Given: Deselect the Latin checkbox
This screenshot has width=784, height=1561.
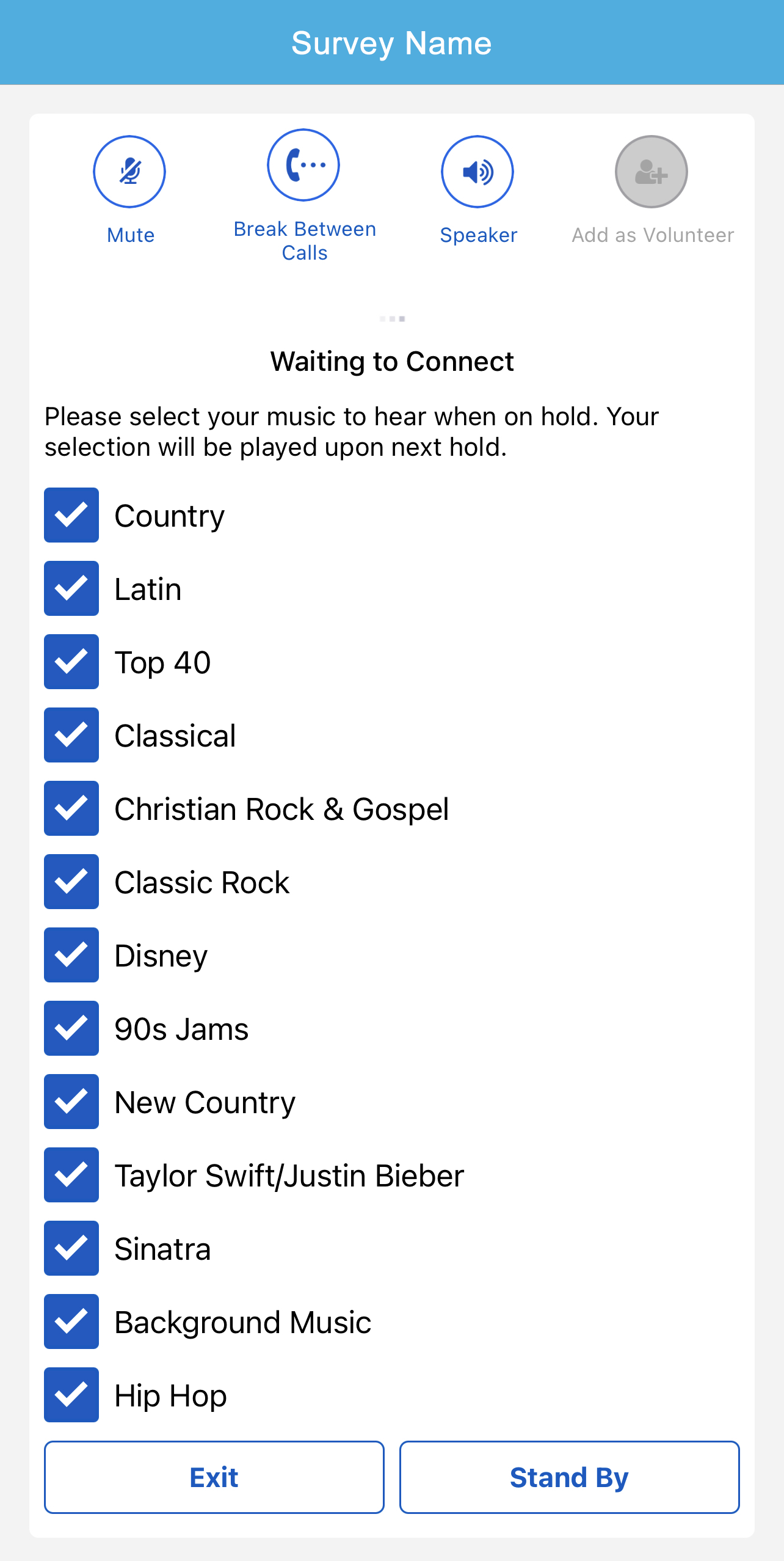Looking at the screenshot, I should [71, 588].
